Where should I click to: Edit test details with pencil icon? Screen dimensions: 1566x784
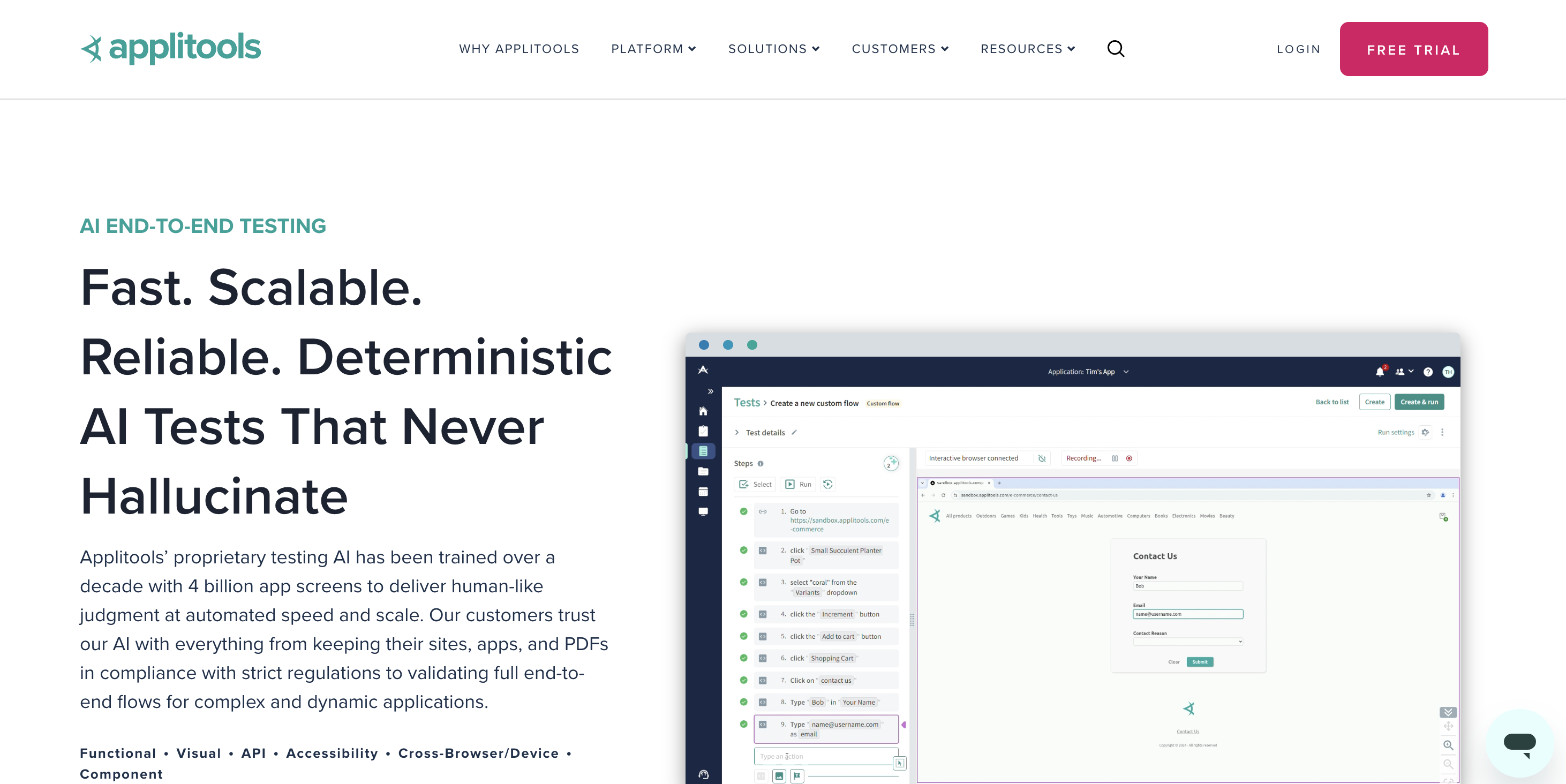793,432
